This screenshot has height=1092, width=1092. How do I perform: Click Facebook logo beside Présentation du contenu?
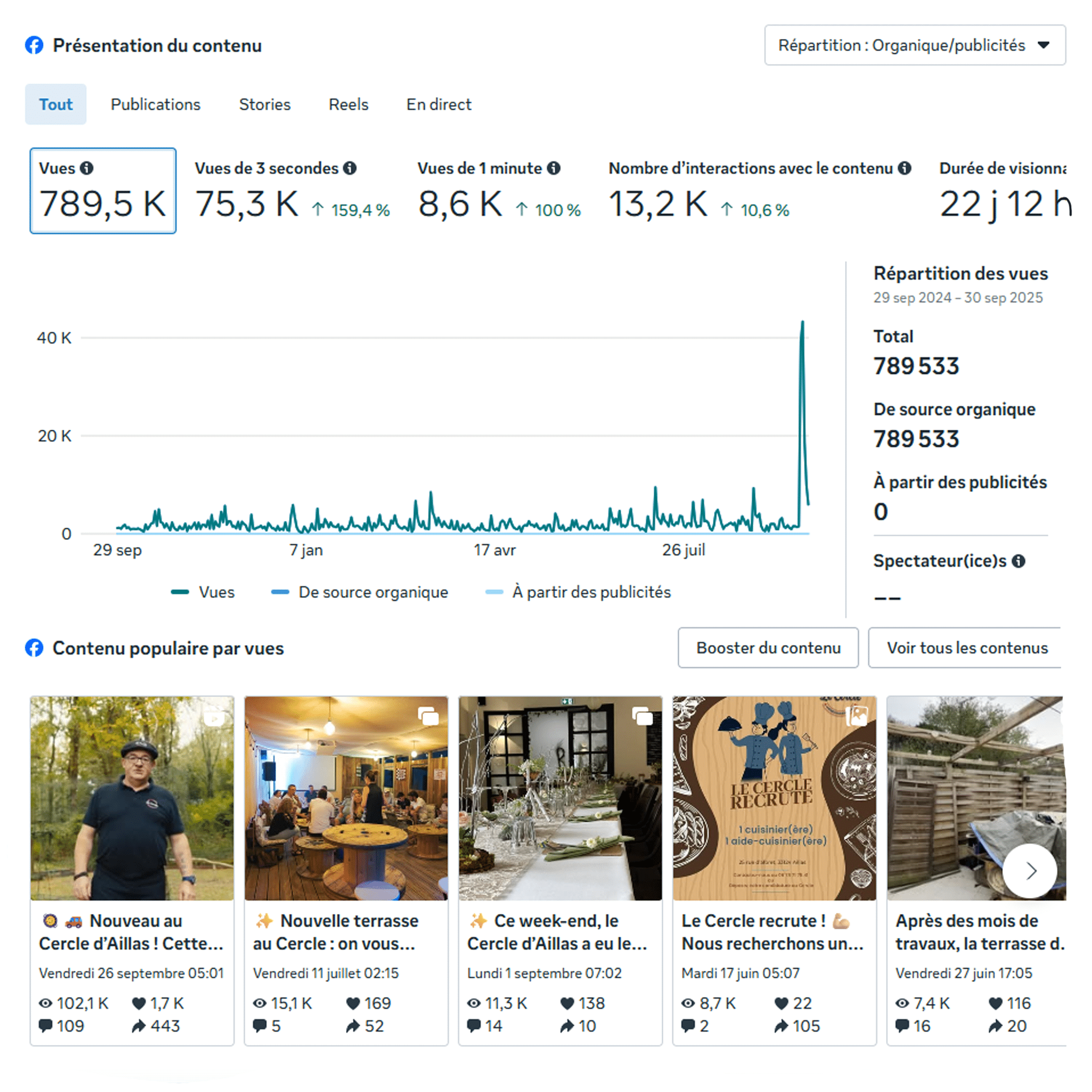point(34,45)
